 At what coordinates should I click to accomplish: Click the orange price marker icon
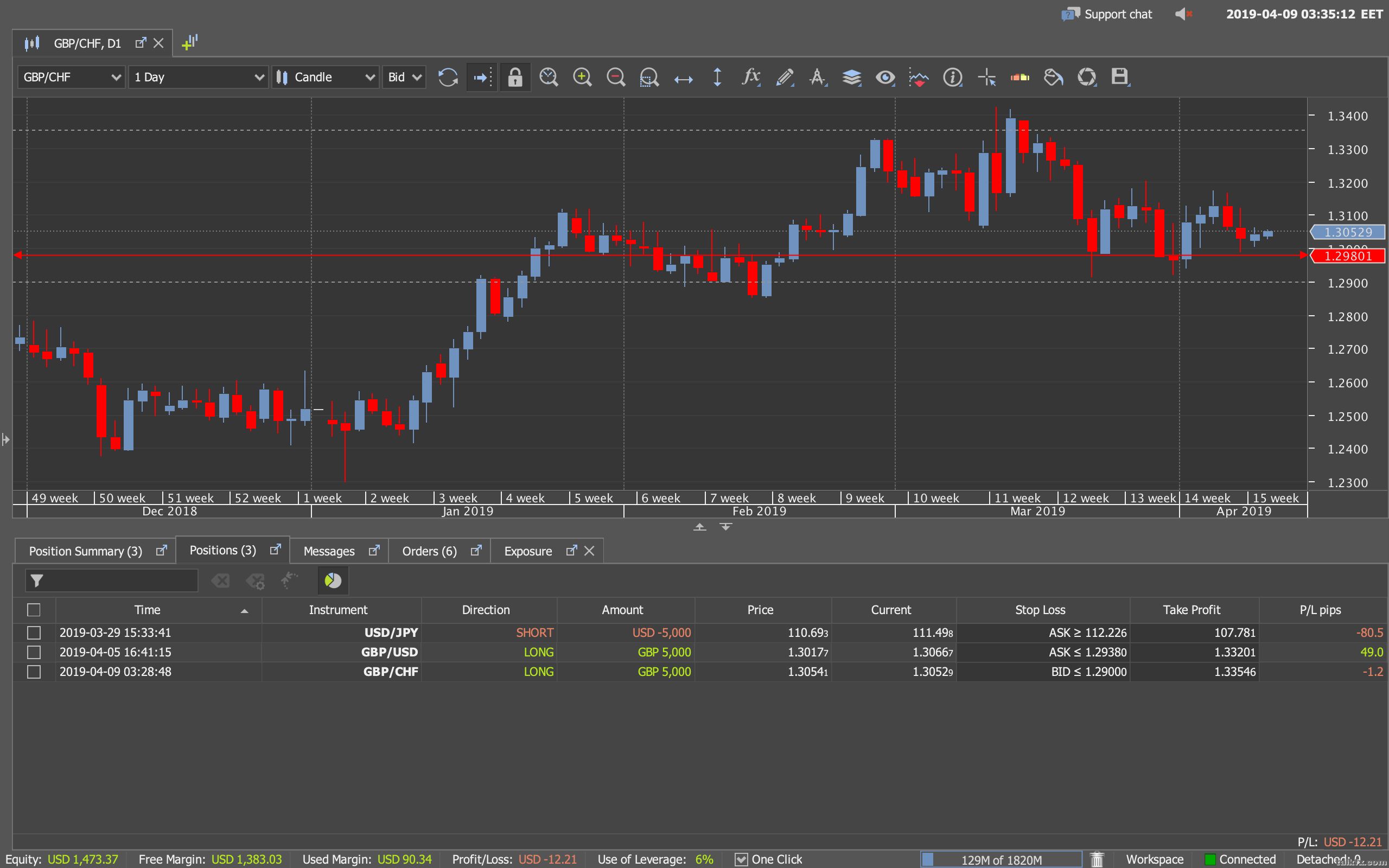click(1020, 77)
